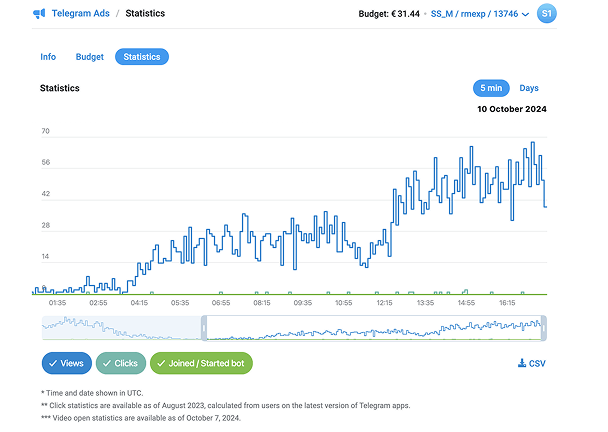Click the 10 October 2024 date label
This screenshot has width=608, height=432.
coord(511,109)
